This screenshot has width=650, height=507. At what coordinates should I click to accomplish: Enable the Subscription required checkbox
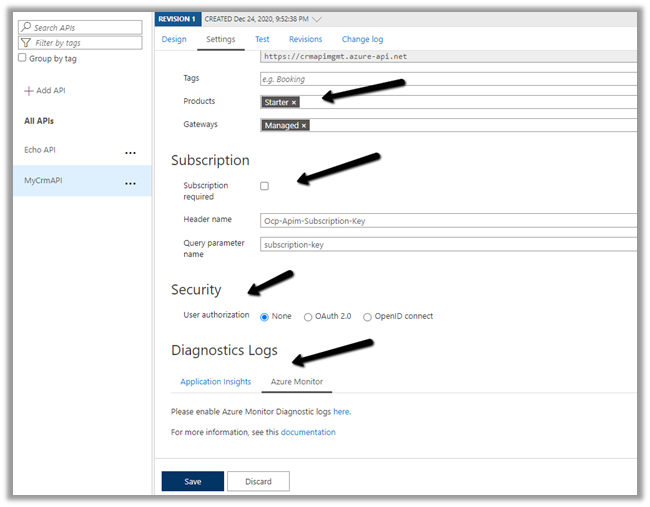[x=265, y=186]
